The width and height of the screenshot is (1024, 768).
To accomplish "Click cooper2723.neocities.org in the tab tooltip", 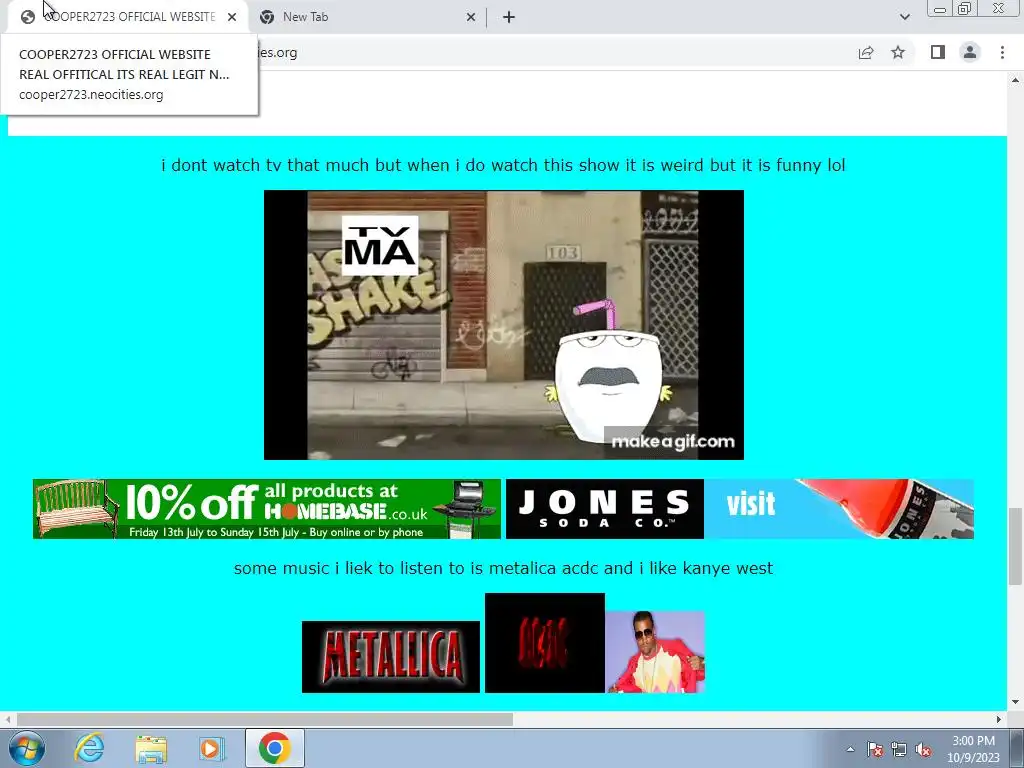I will coord(91,95).
